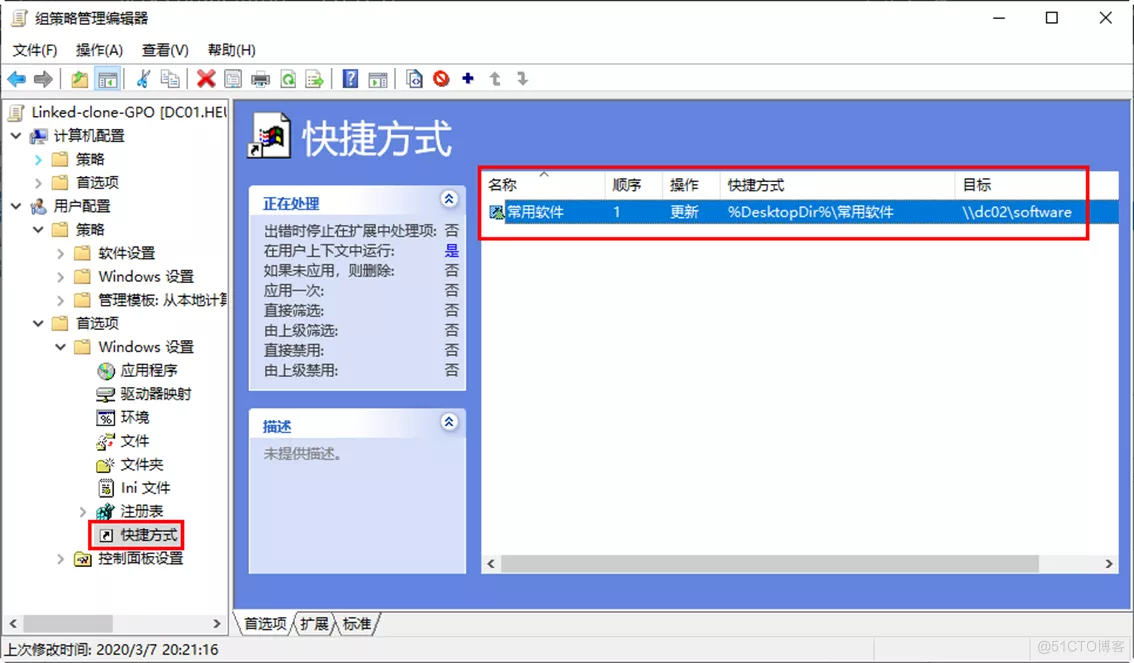Click the \\dc02\software target cell
The image size is (1134, 663).
coord(1017,212)
